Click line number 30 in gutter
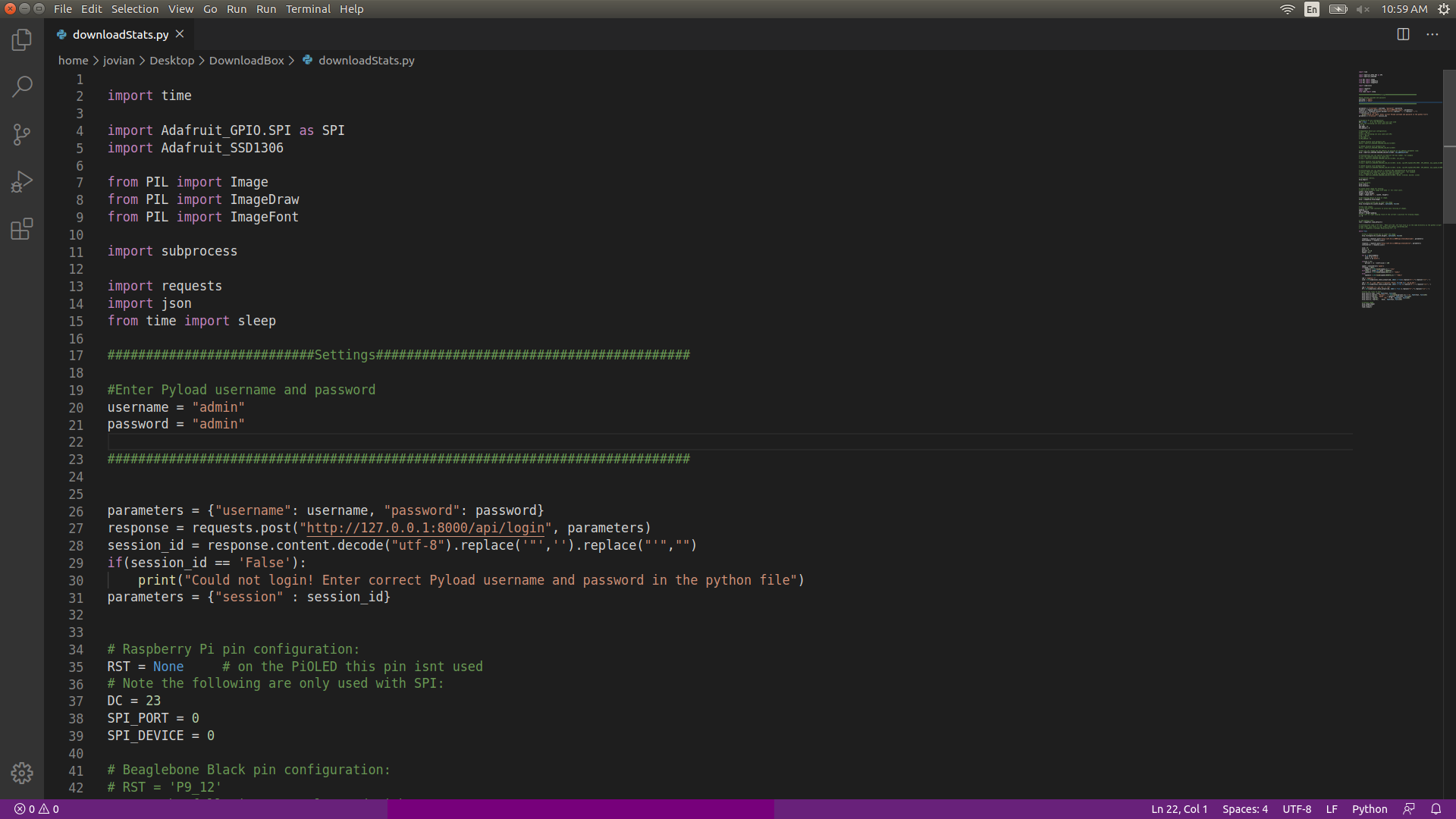The height and width of the screenshot is (819, 1456). [76, 581]
